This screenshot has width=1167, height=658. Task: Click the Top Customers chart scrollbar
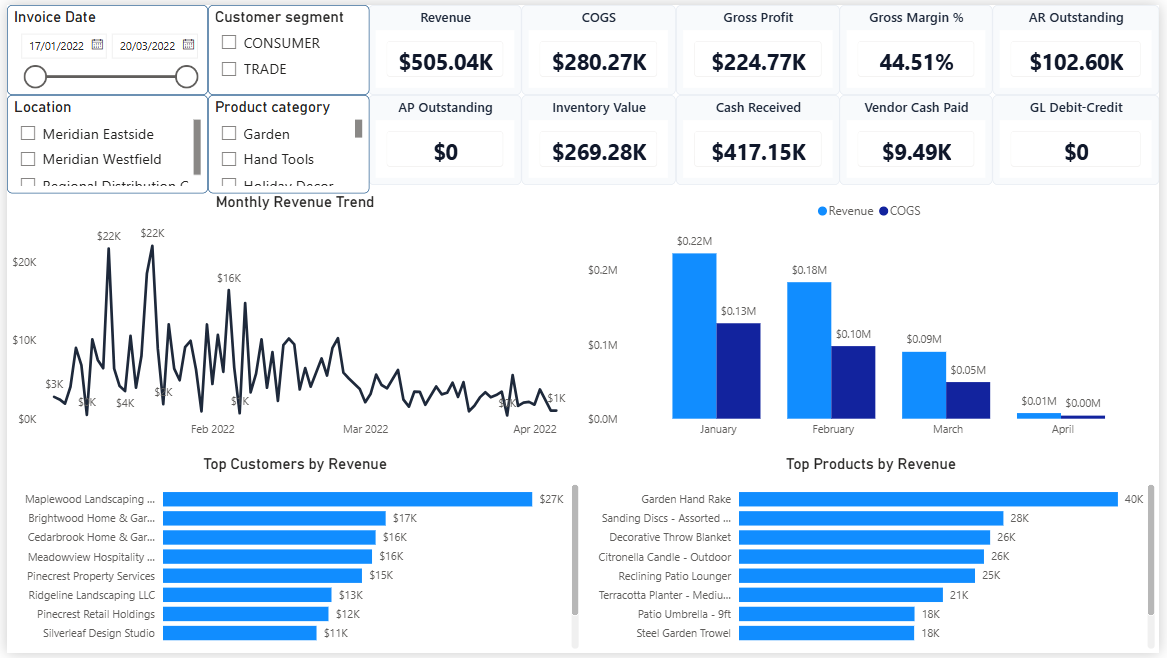(x=575, y=549)
